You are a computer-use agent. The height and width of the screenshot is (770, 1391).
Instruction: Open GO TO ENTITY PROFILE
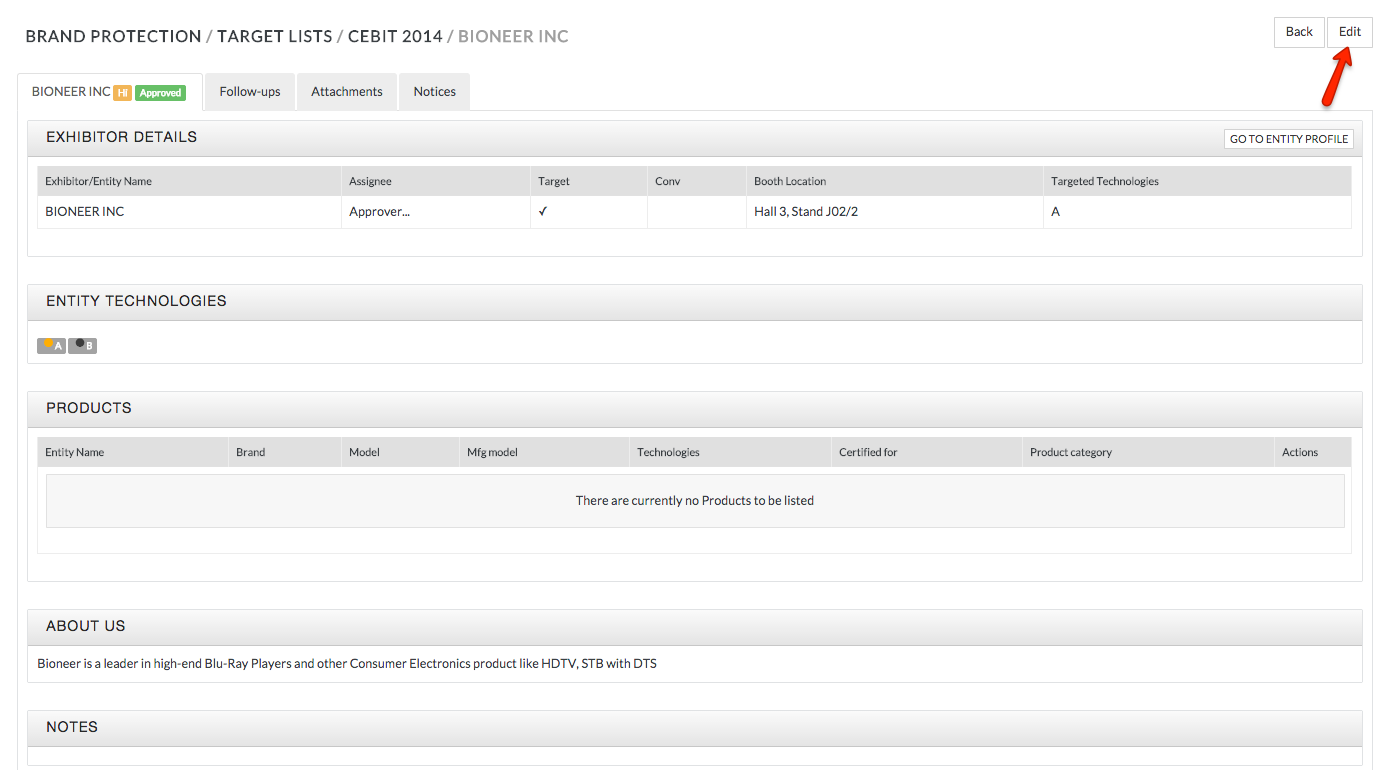tap(1288, 138)
